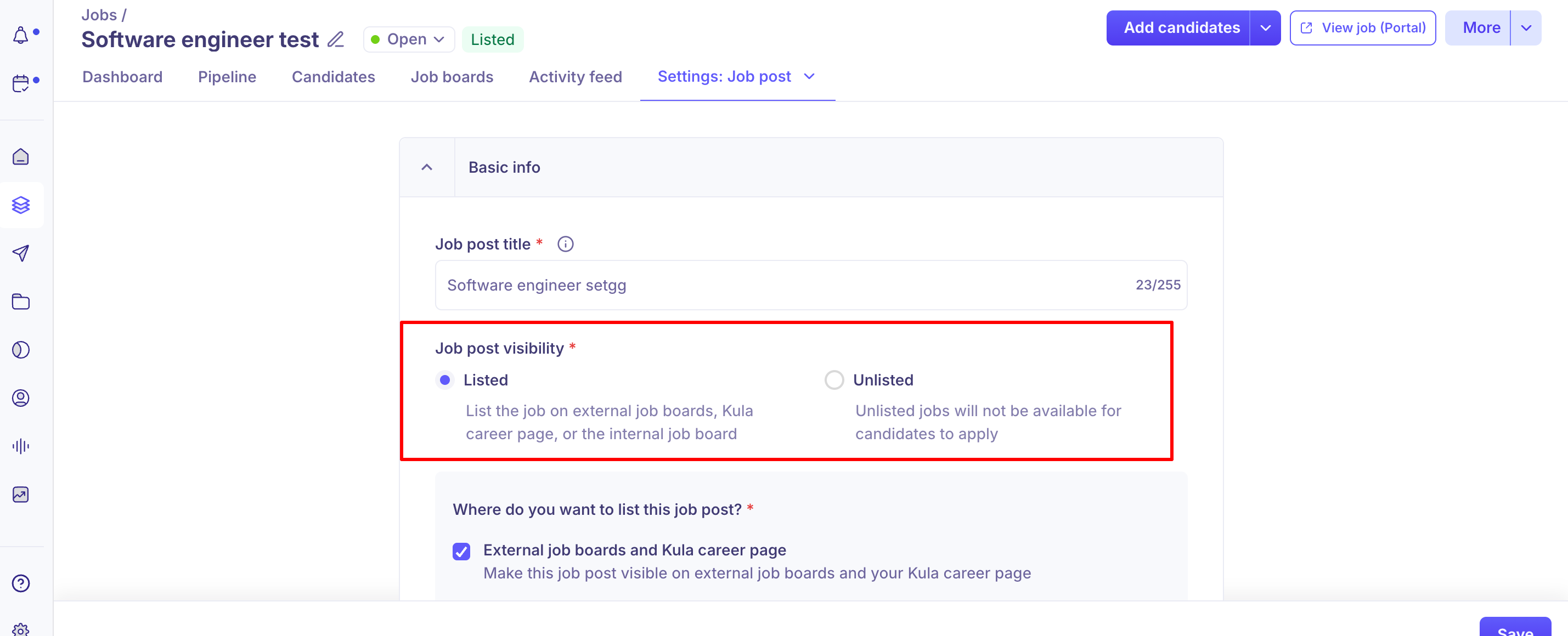
Task: Switch to the Job boards tab
Action: point(452,77)
